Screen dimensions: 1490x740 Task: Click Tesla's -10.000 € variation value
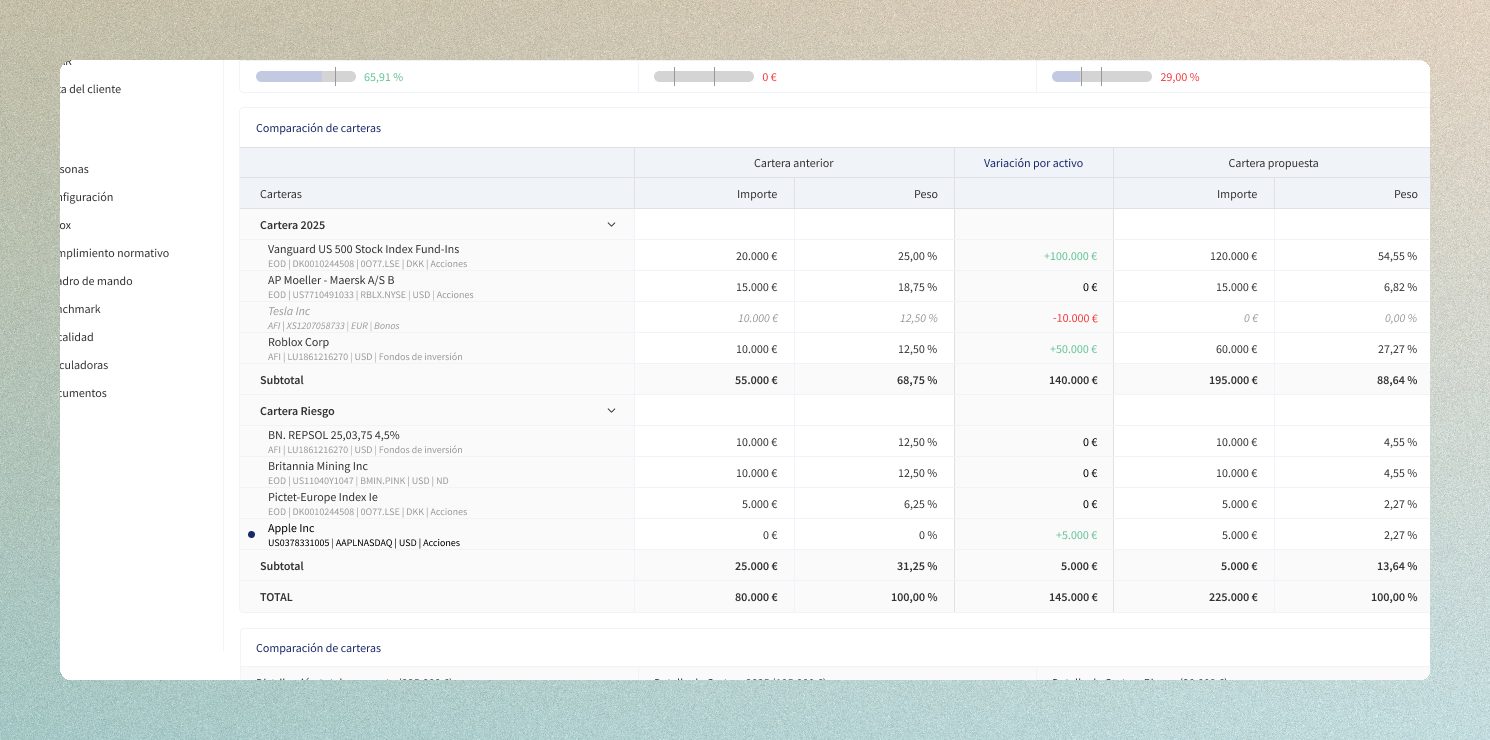[1074, 318]
